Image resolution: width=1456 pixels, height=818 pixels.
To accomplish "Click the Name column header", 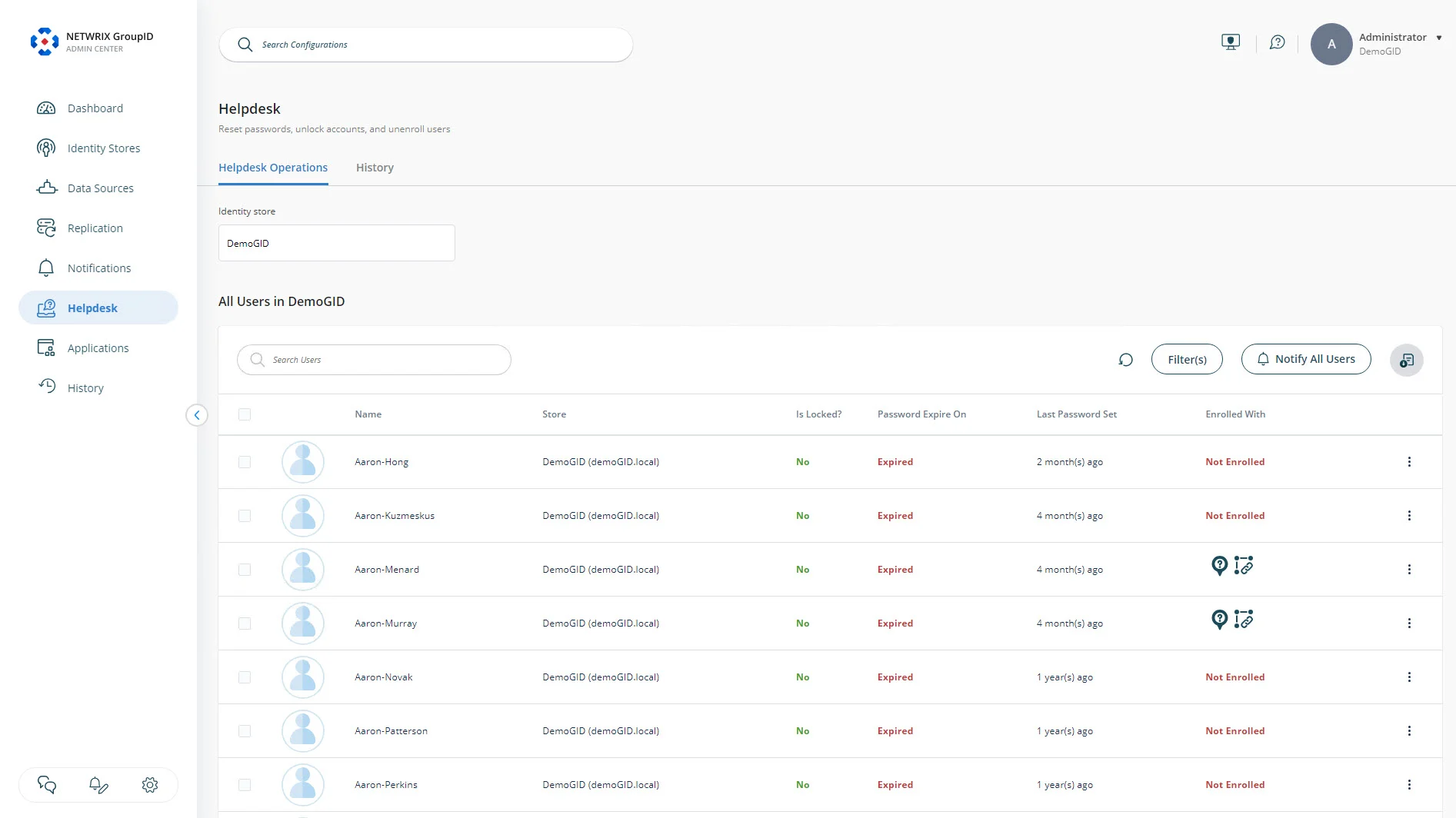I will tap(368, 414).
